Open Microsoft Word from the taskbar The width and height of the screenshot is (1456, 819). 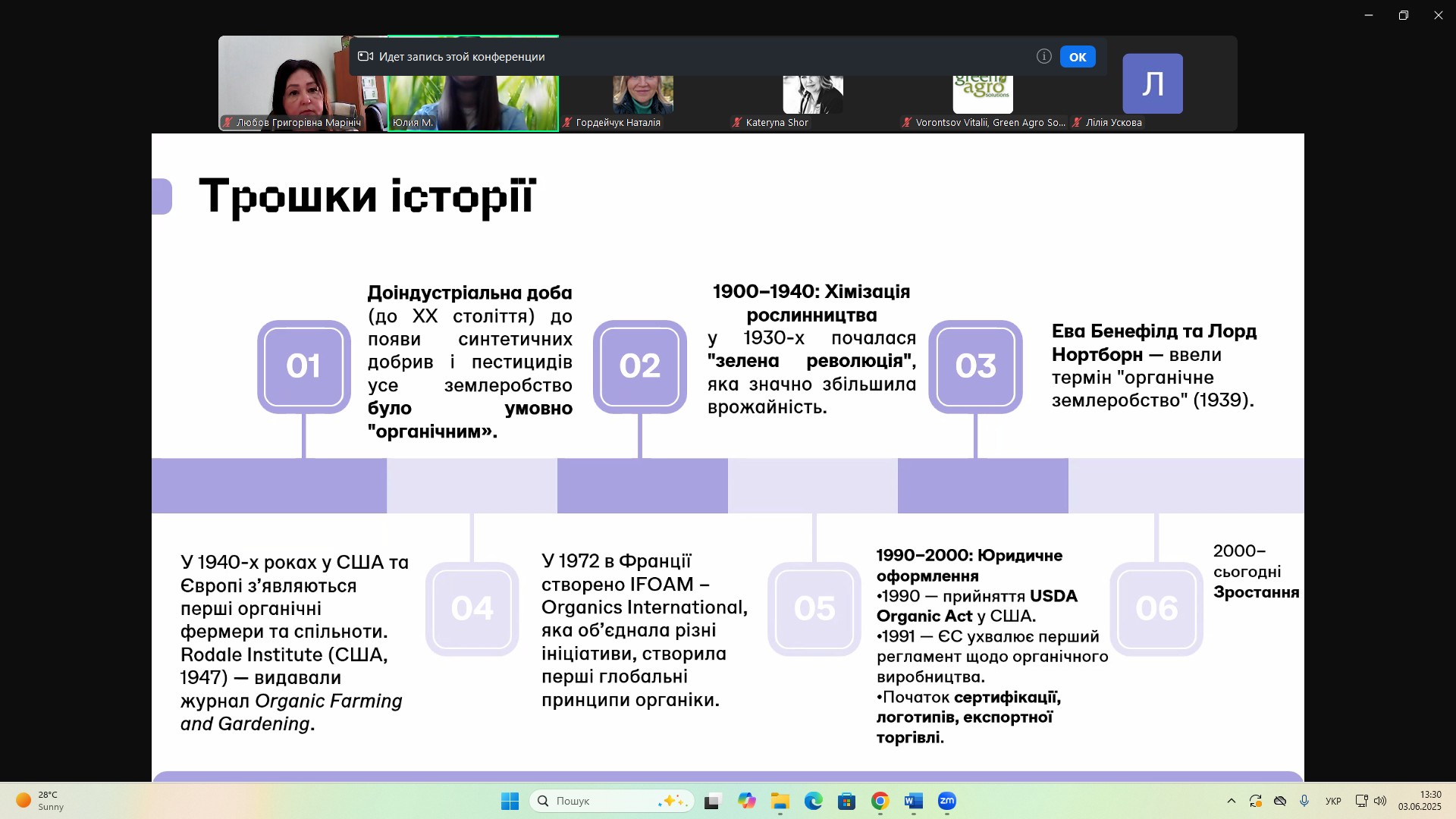point(914,801)
